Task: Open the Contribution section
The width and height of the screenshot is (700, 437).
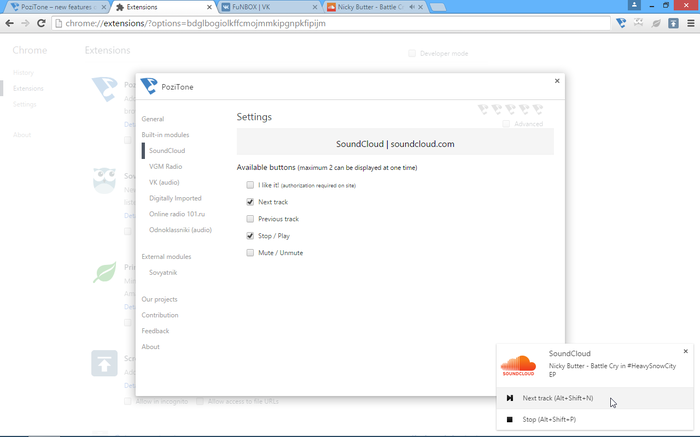Action: point(160,315)
